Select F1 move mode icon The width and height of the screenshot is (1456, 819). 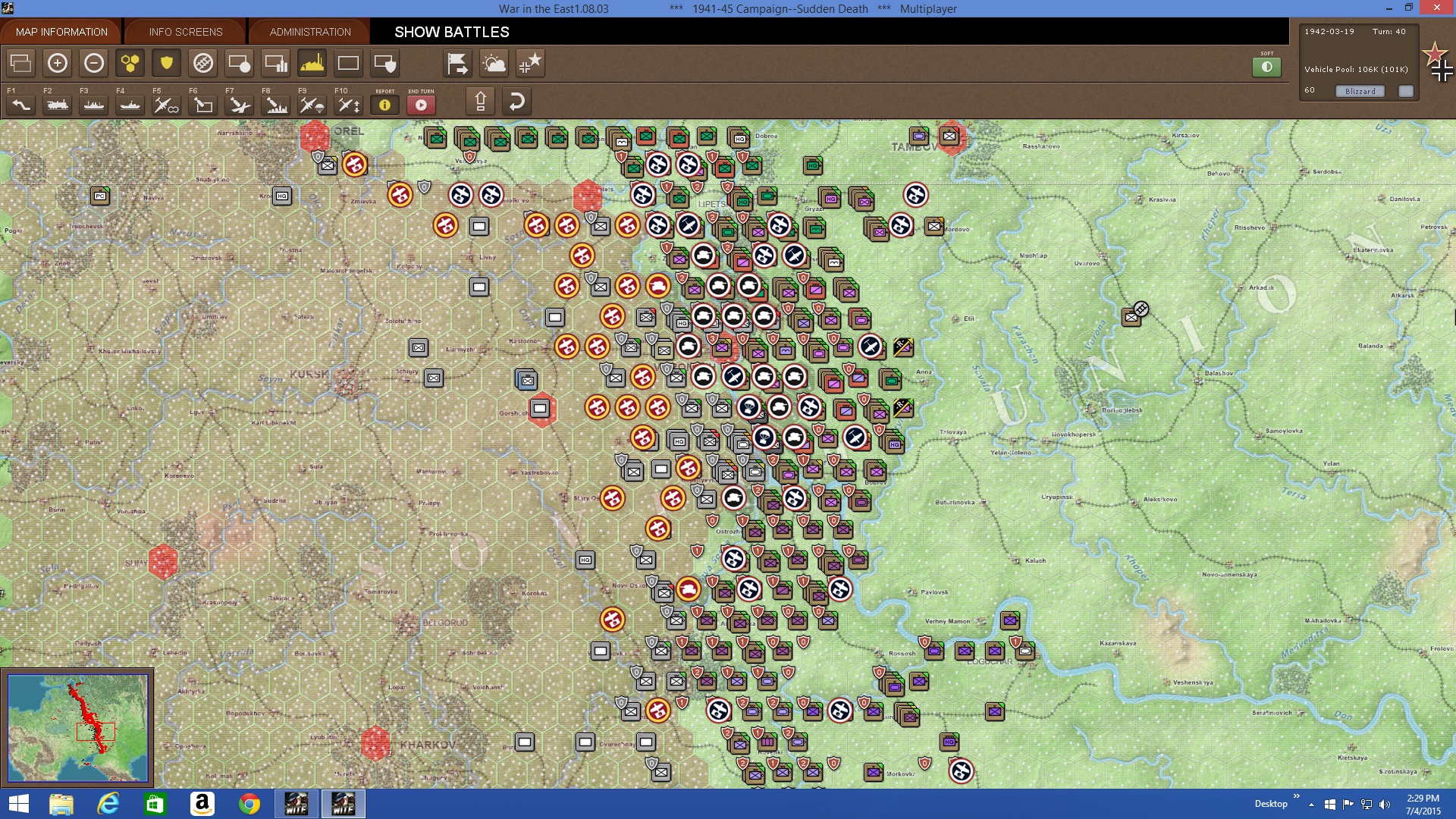click(x=21, y=105)
